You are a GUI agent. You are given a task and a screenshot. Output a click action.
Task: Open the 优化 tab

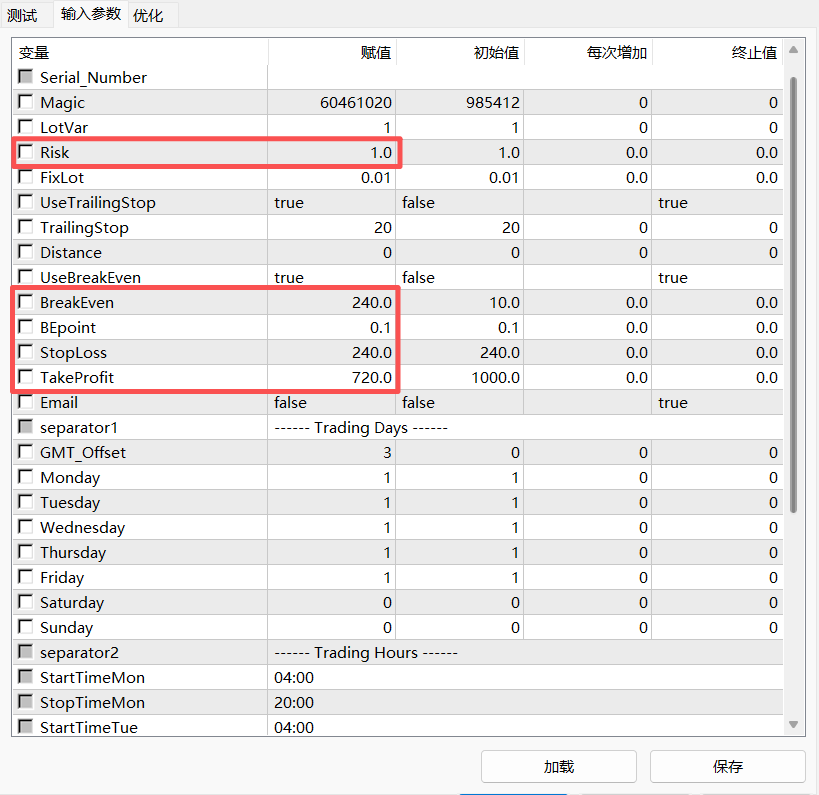[x=148, y=15]
